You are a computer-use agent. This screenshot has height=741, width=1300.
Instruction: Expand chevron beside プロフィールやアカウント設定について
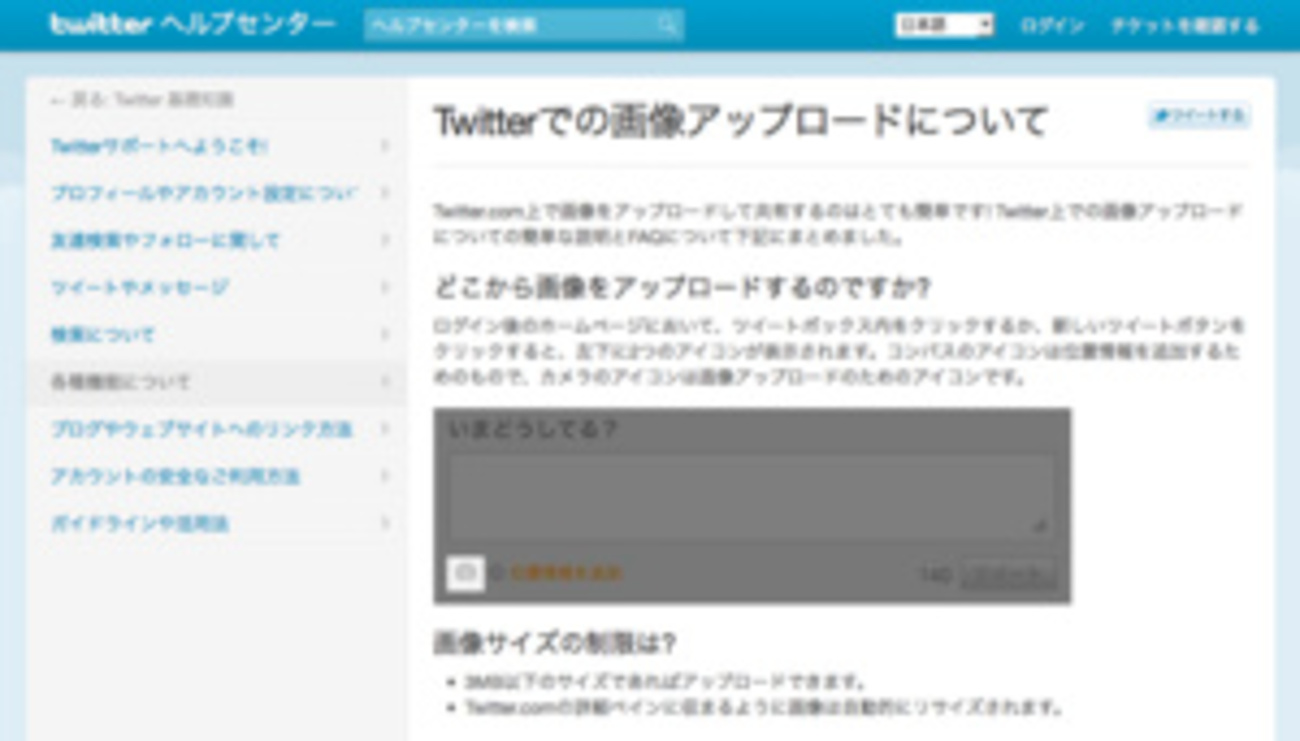pyautogui.click(x=385, y=193)
